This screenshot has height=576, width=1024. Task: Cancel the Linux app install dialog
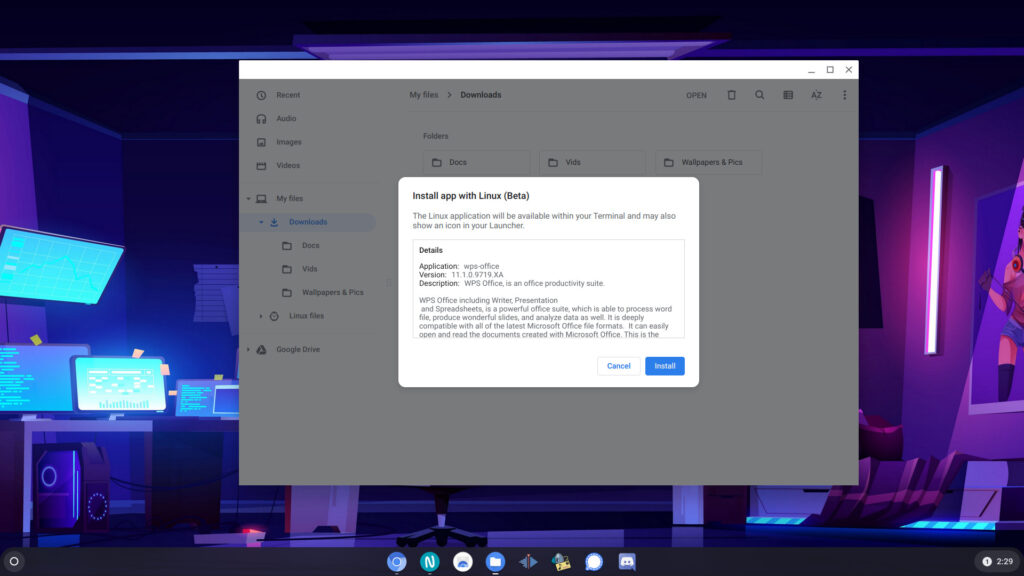pos(618,366)
